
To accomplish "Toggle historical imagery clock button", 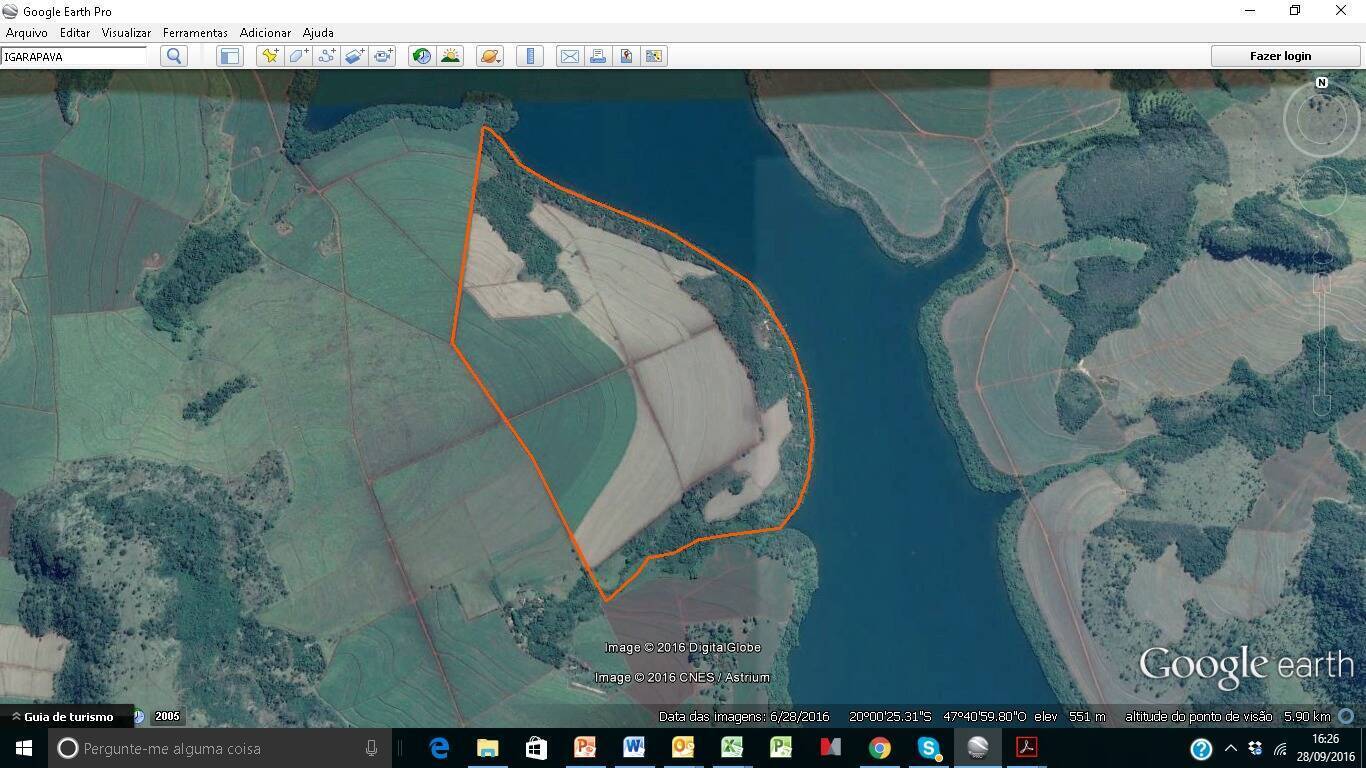I will pos(422,56).
